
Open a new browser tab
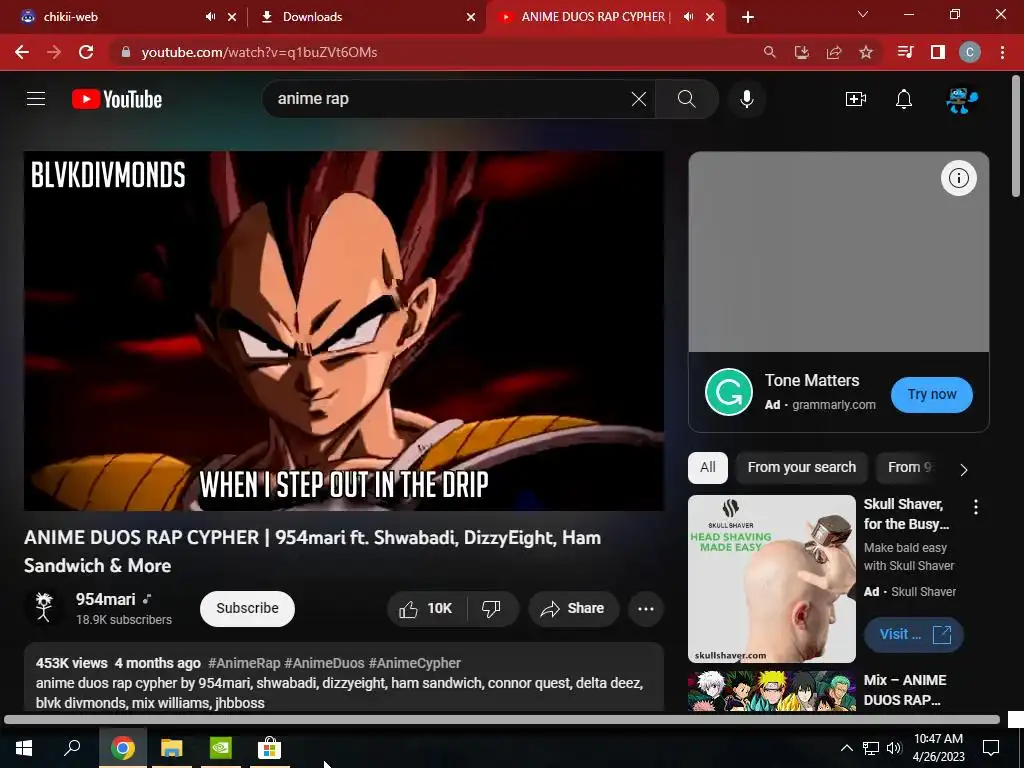[x=748, y=17]
